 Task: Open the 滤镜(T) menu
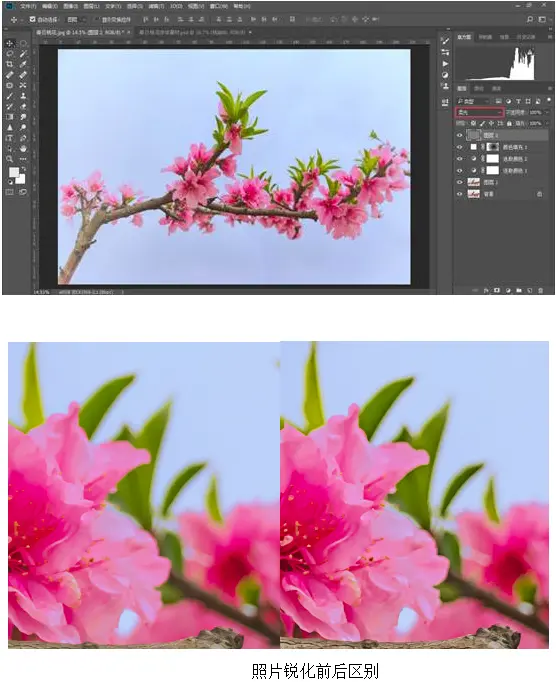(156, 7)
